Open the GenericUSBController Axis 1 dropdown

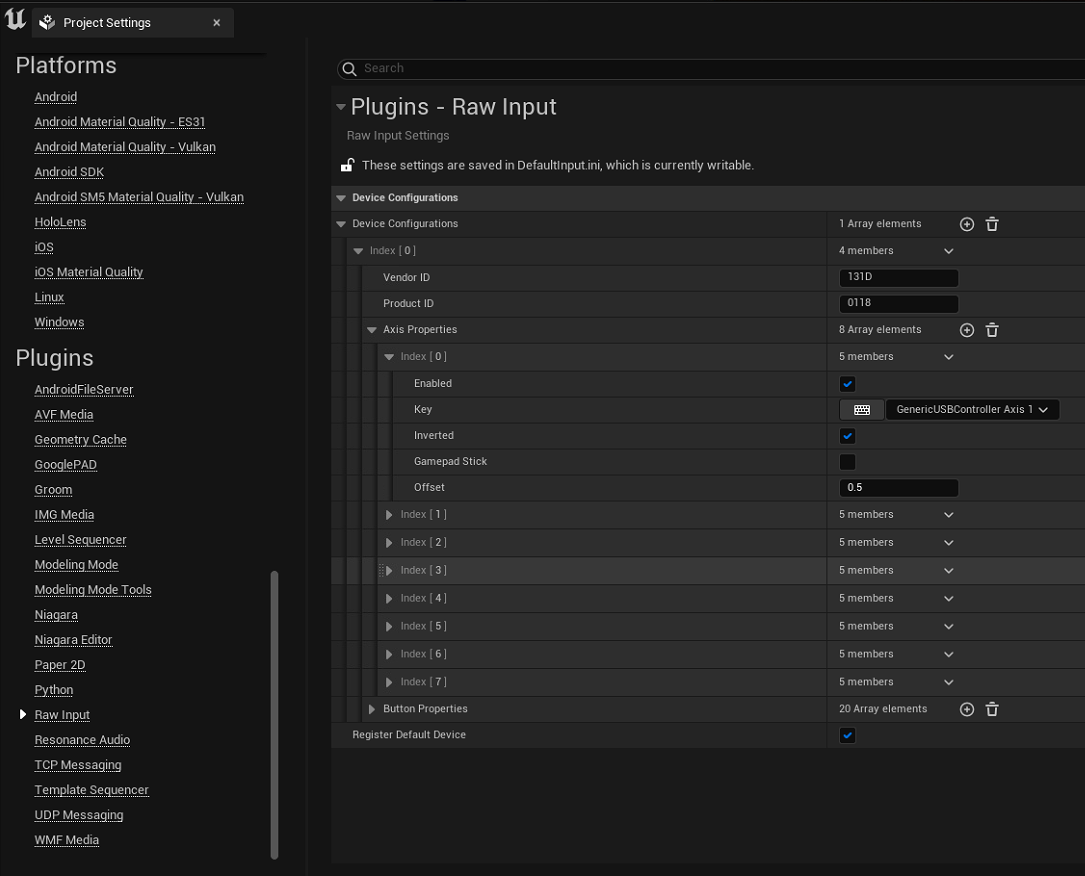(971, 410)
